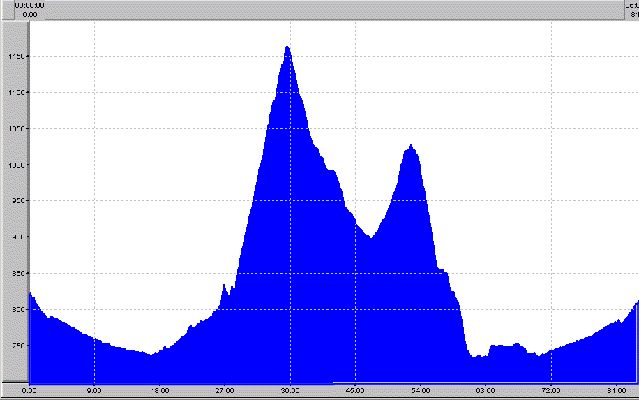The width and height of the screenshot is (639, 400).
Task: Select the 81.00 horizontal axis label
Action: click(x=616, y=390)
